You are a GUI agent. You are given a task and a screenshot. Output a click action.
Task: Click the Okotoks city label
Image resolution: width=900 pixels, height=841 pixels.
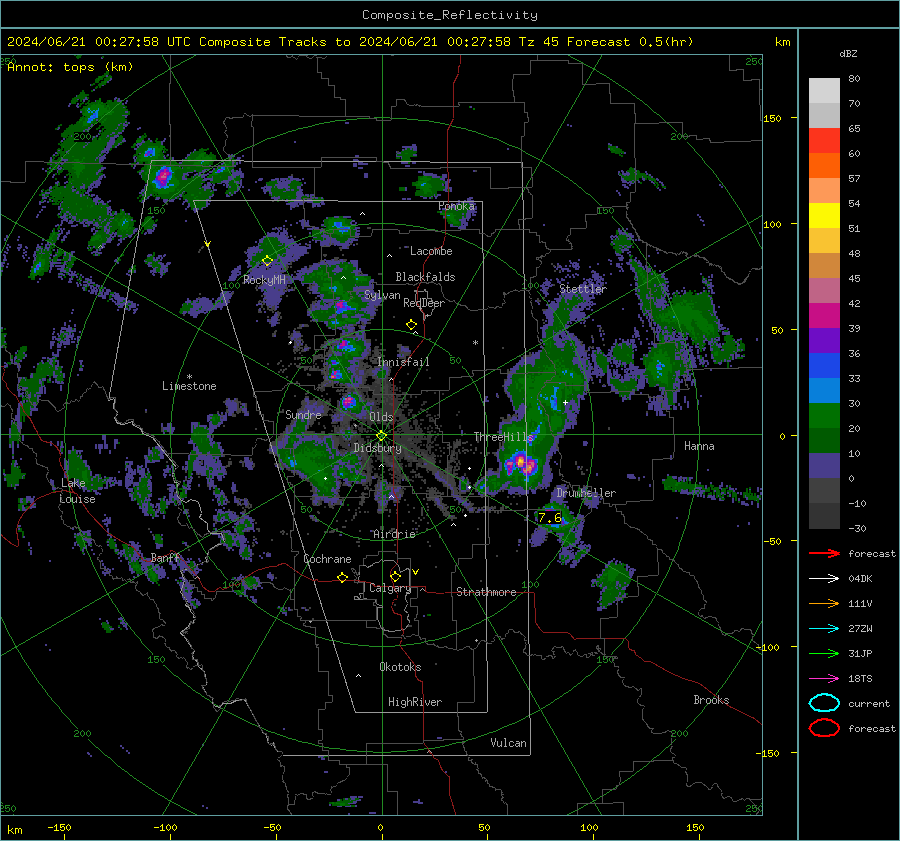pos(400,667)
